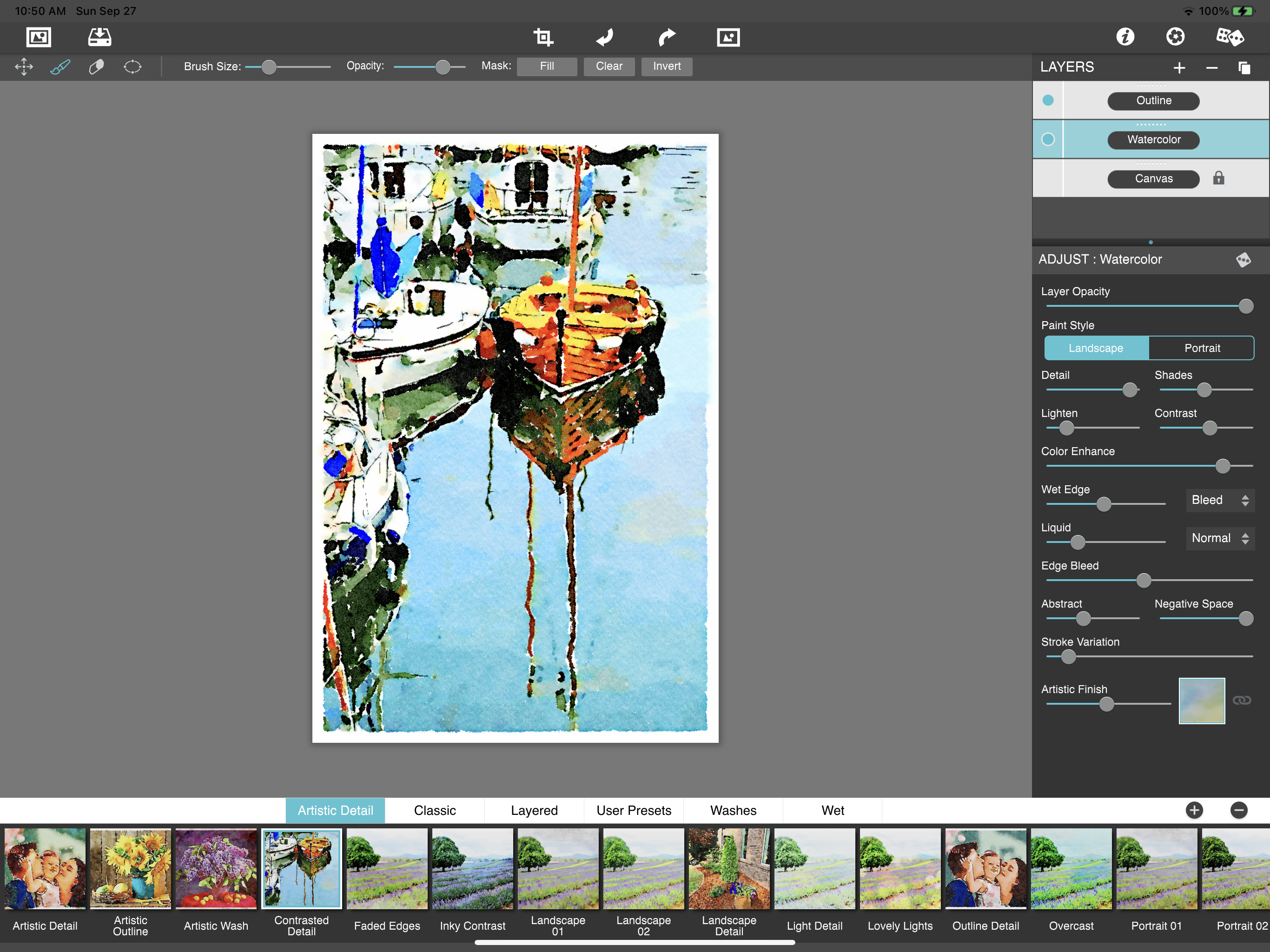This screenshot has height=952, width=1270.
Task: Randomize Watercolor settings with dice icon
Action: tap(1243, 259)
